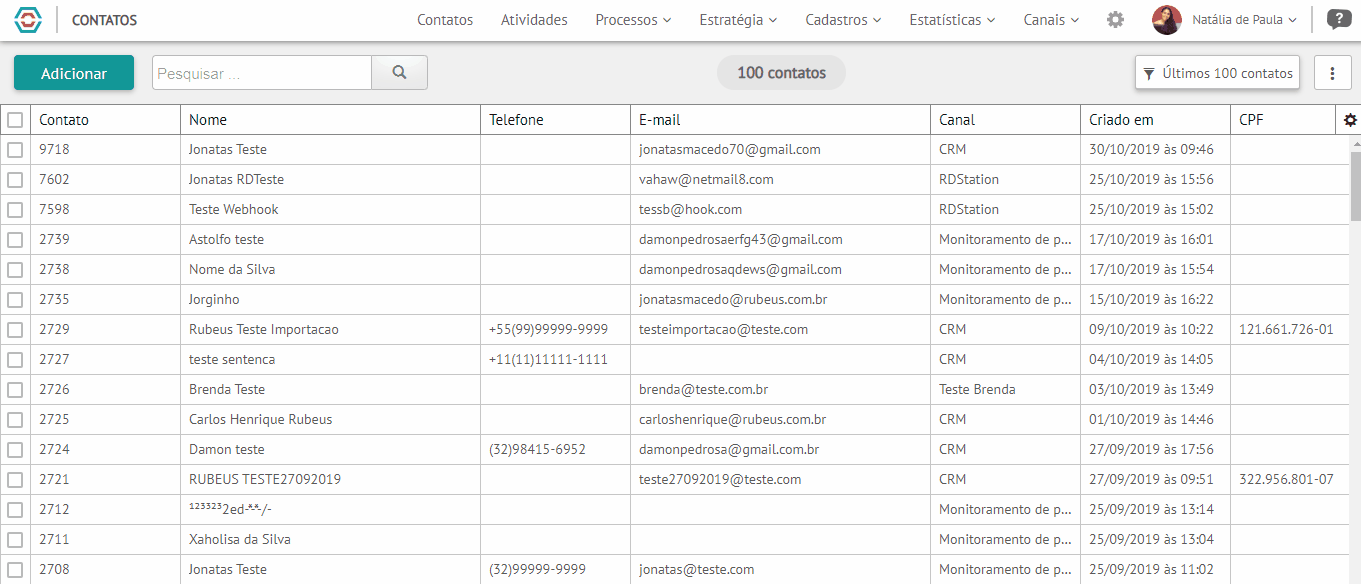Open table column settings gear

(1350, 120)
